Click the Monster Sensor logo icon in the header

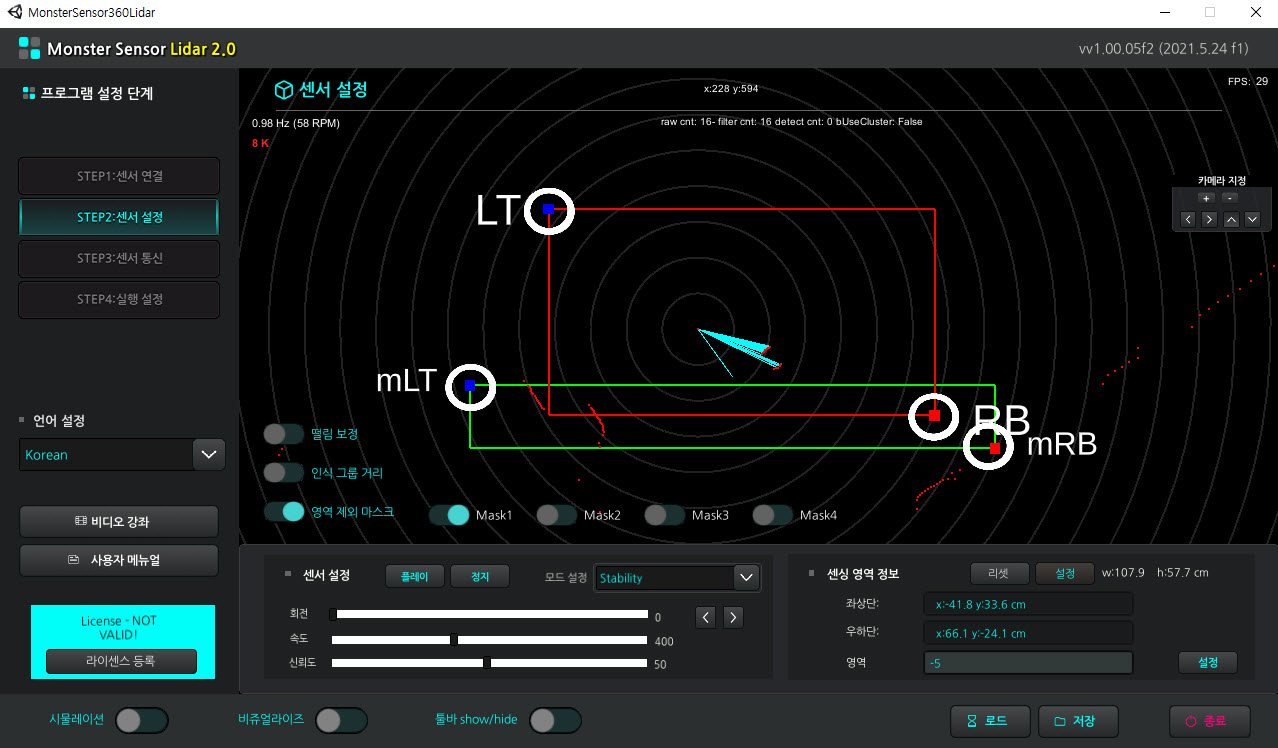(x=30, y=48)
